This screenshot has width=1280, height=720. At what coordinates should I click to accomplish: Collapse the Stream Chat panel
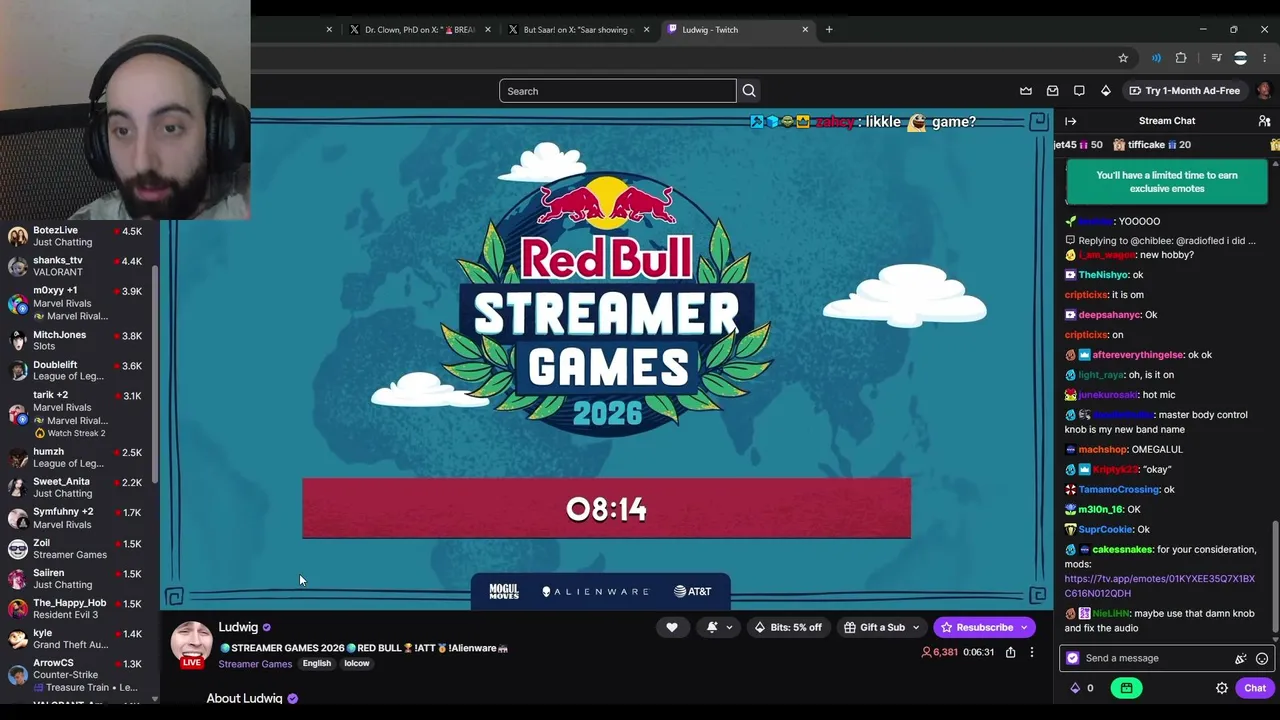[x=1070, y=121]
